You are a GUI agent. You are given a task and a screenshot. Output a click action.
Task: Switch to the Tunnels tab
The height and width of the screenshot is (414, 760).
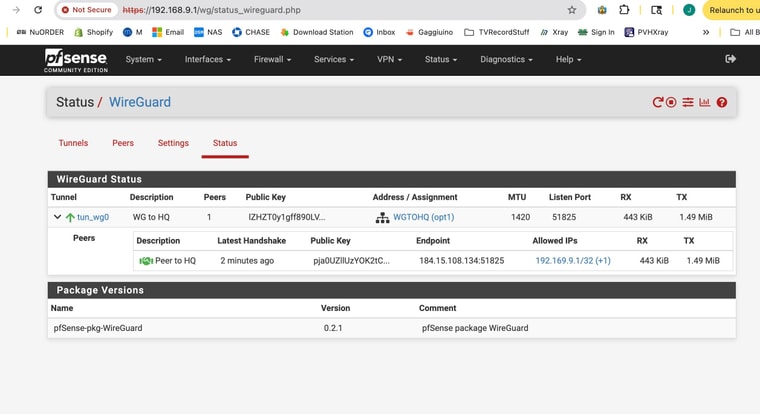coord(73,143)
